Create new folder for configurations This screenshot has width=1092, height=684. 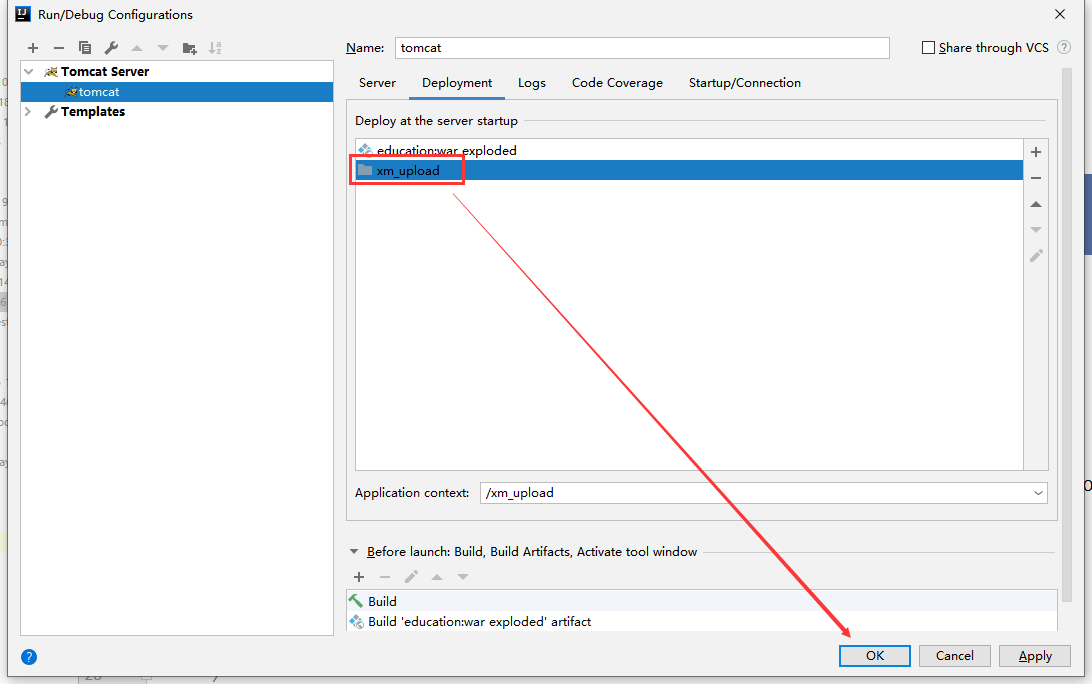[189, 48]
